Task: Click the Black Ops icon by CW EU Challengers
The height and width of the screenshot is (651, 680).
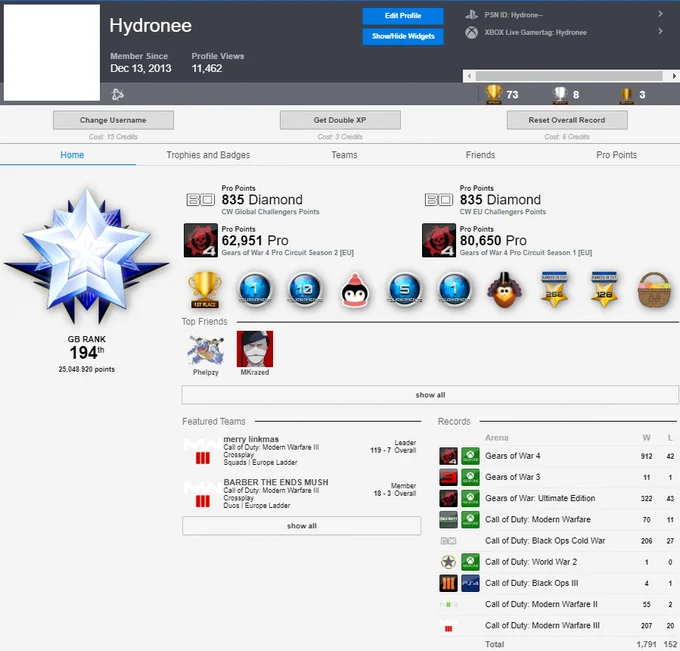Action: (439, 200)
